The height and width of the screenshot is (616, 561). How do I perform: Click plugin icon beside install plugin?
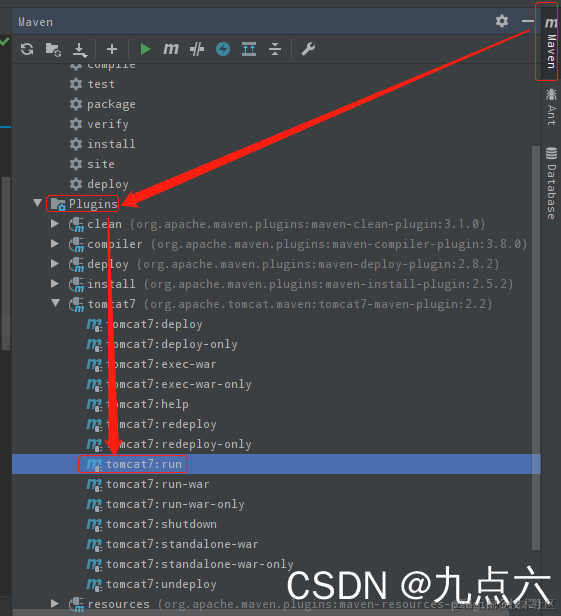[76, 285]
